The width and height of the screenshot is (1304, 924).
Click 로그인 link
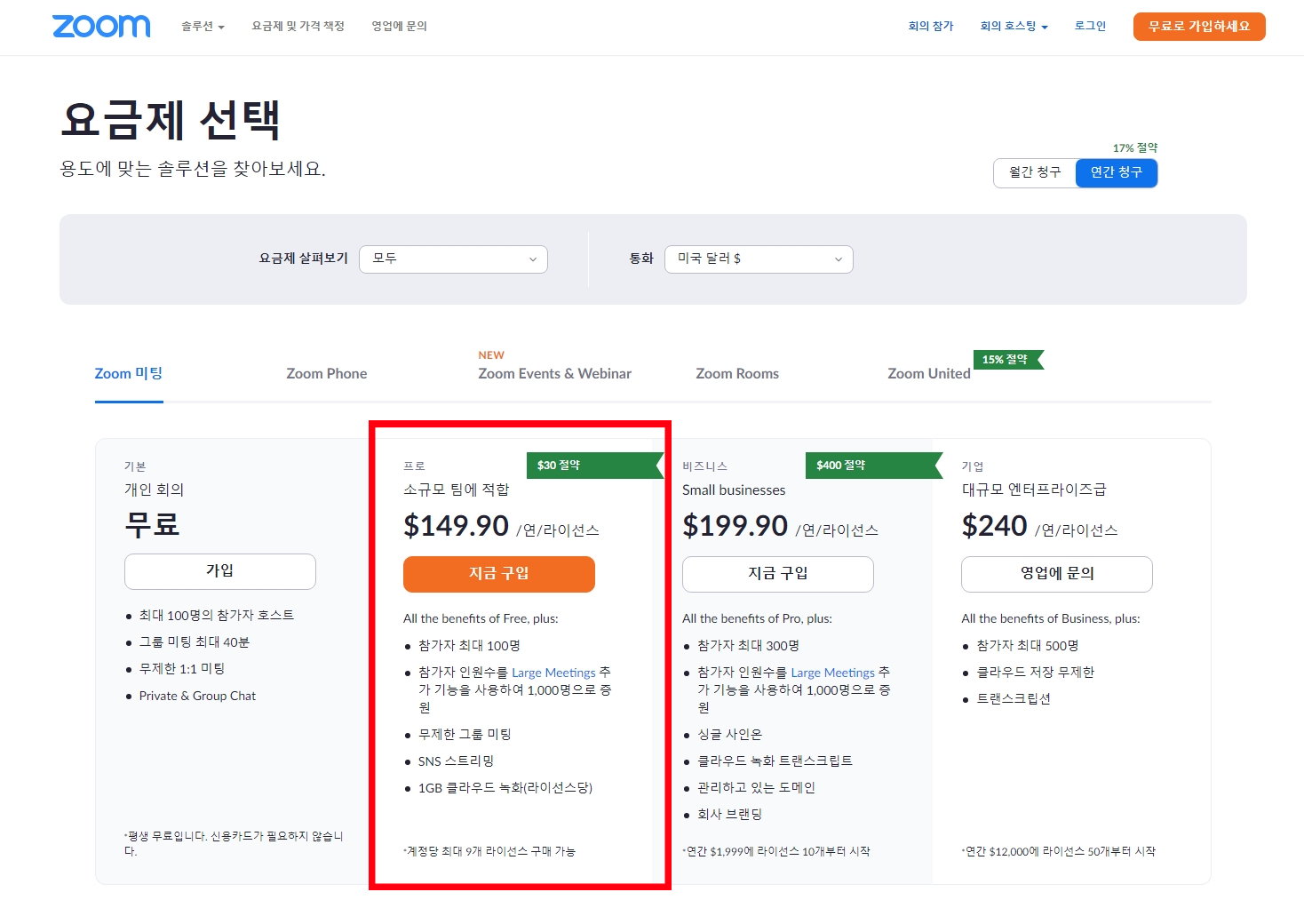[1090, 27]
